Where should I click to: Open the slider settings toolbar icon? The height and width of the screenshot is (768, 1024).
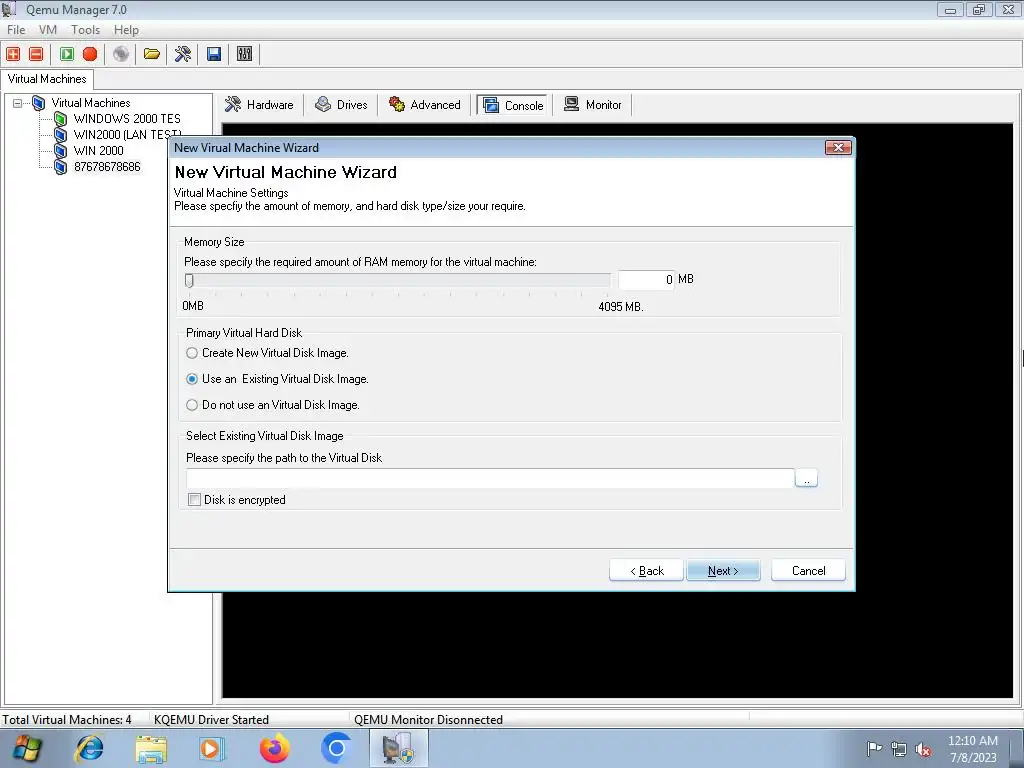[x=244, y=54]
